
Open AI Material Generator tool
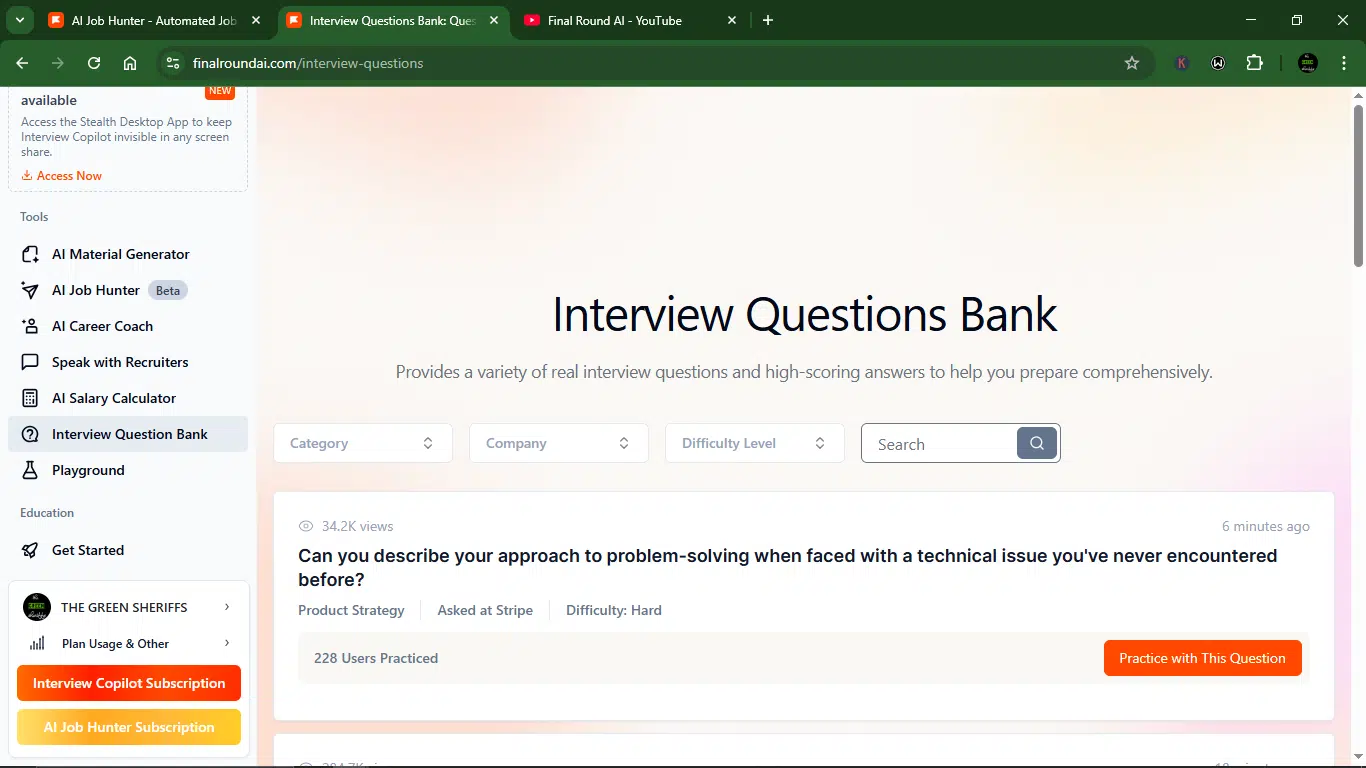[128, 254]
